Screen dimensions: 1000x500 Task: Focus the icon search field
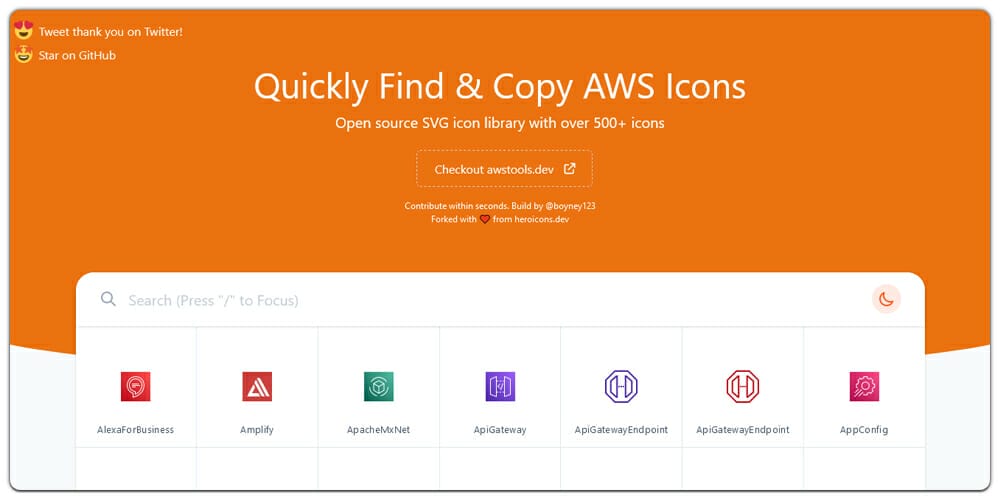480,300
